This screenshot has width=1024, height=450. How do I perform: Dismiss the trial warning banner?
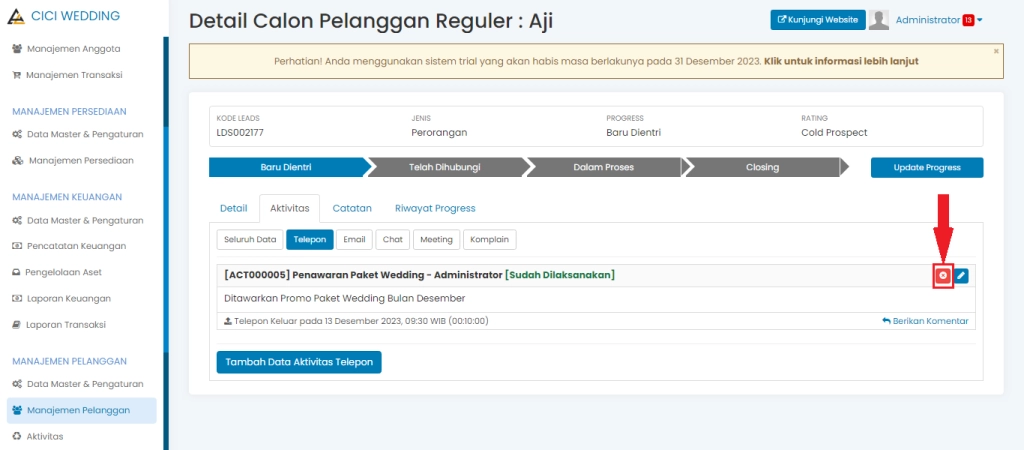pyautogui.click(x=996, y=50)
